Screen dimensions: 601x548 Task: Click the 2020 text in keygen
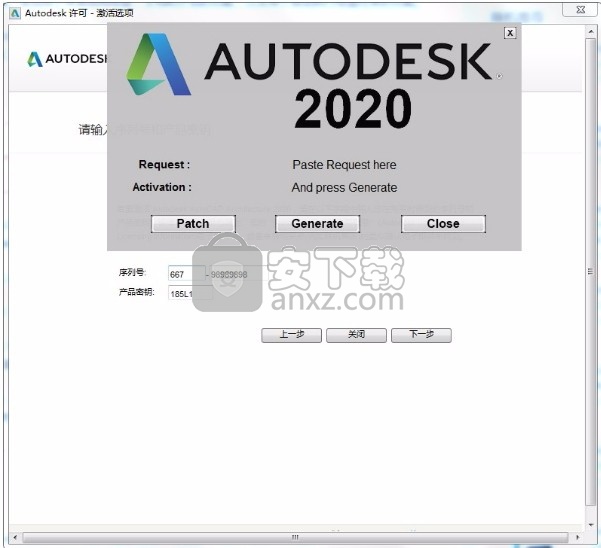point(353,108)
